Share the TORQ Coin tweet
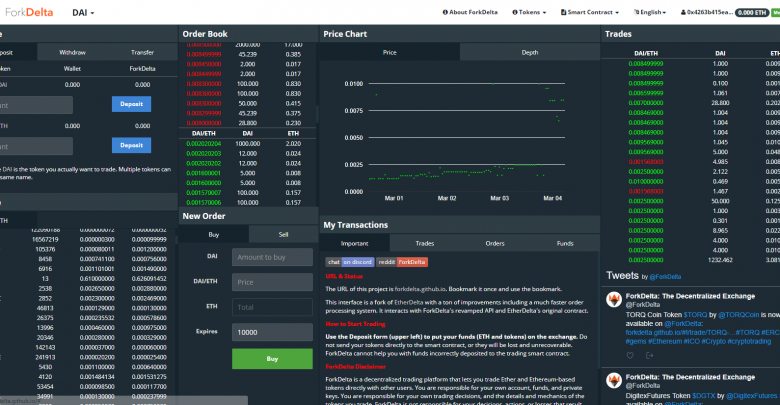 tap(649, 355)
